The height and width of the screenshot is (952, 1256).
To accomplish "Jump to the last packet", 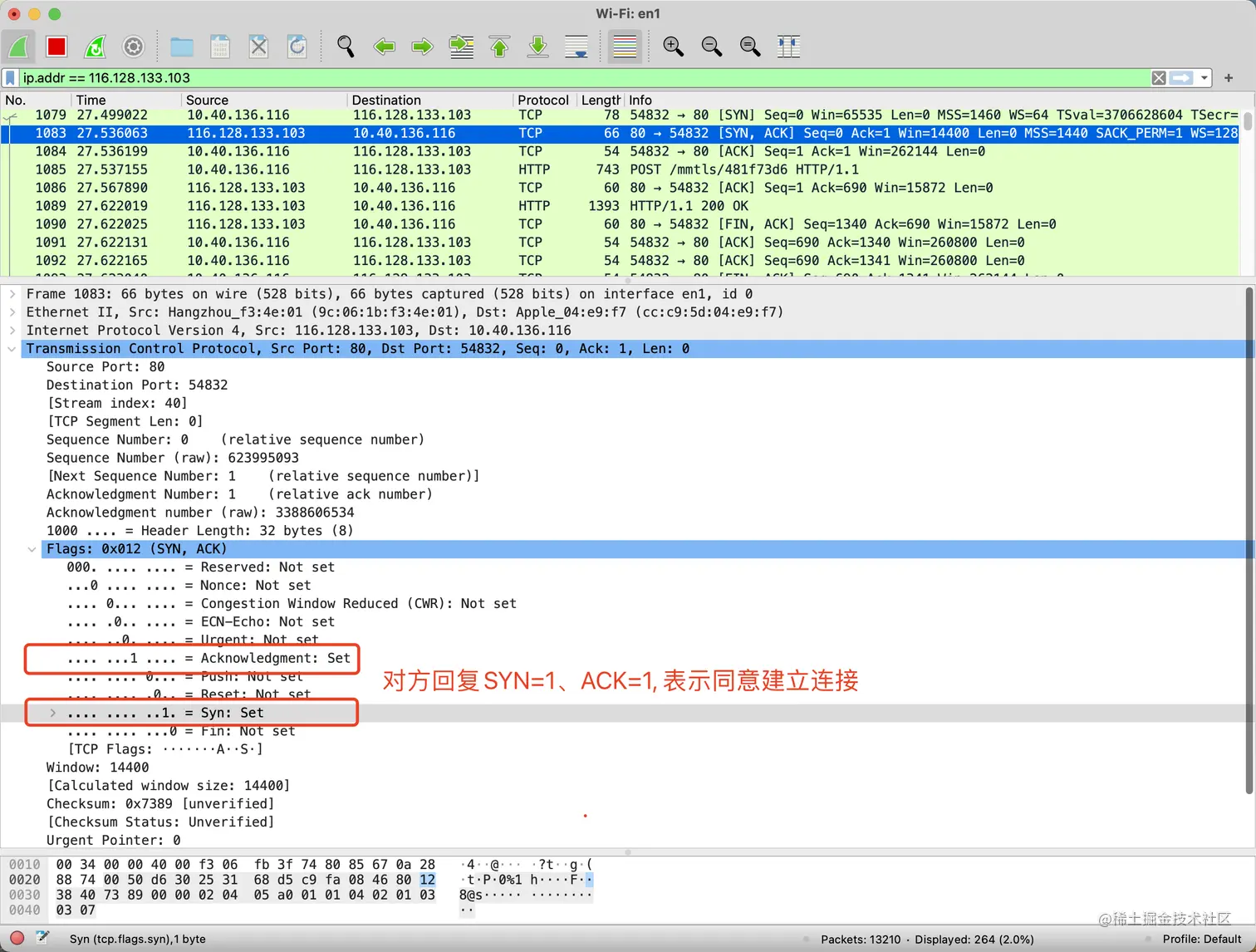I will pyautogui.click(x=537, y=47).
